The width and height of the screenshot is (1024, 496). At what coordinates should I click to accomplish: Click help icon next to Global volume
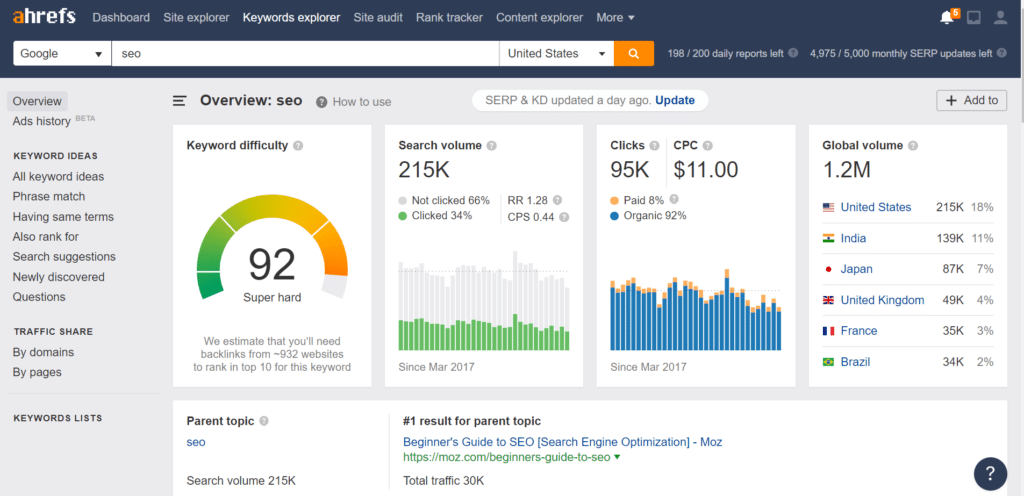(913, 146)
